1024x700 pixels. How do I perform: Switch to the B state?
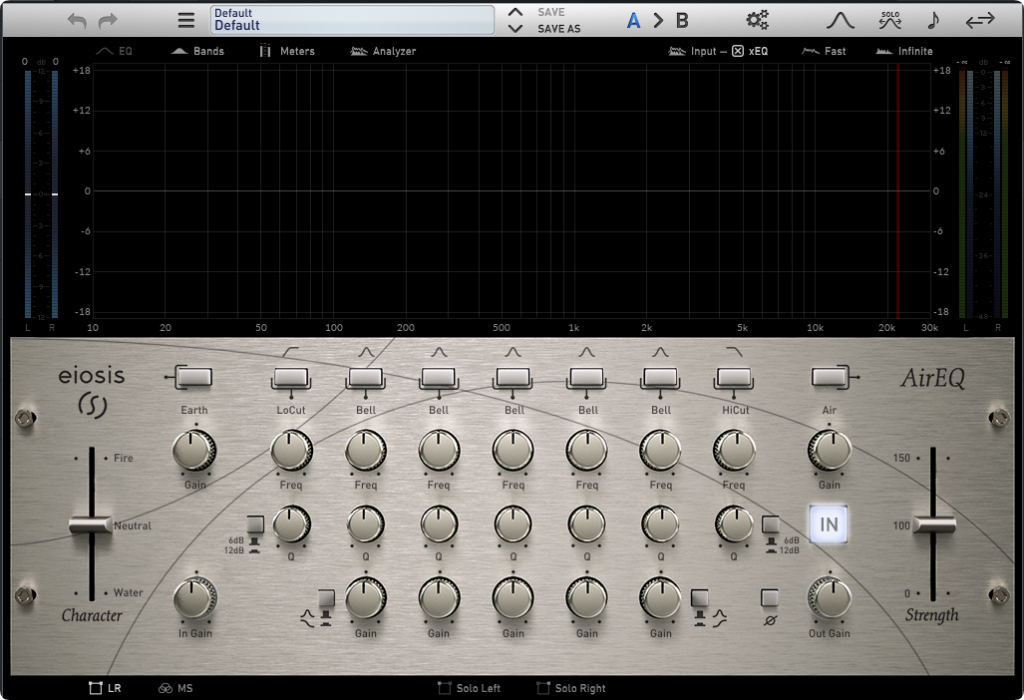click(x=682, y=21)
